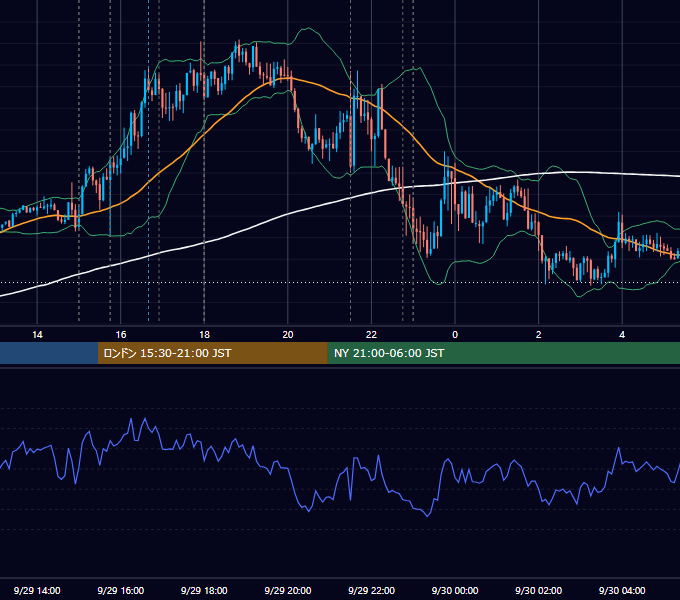
Task: Click the '16' hour axis label
Action: 121,335
